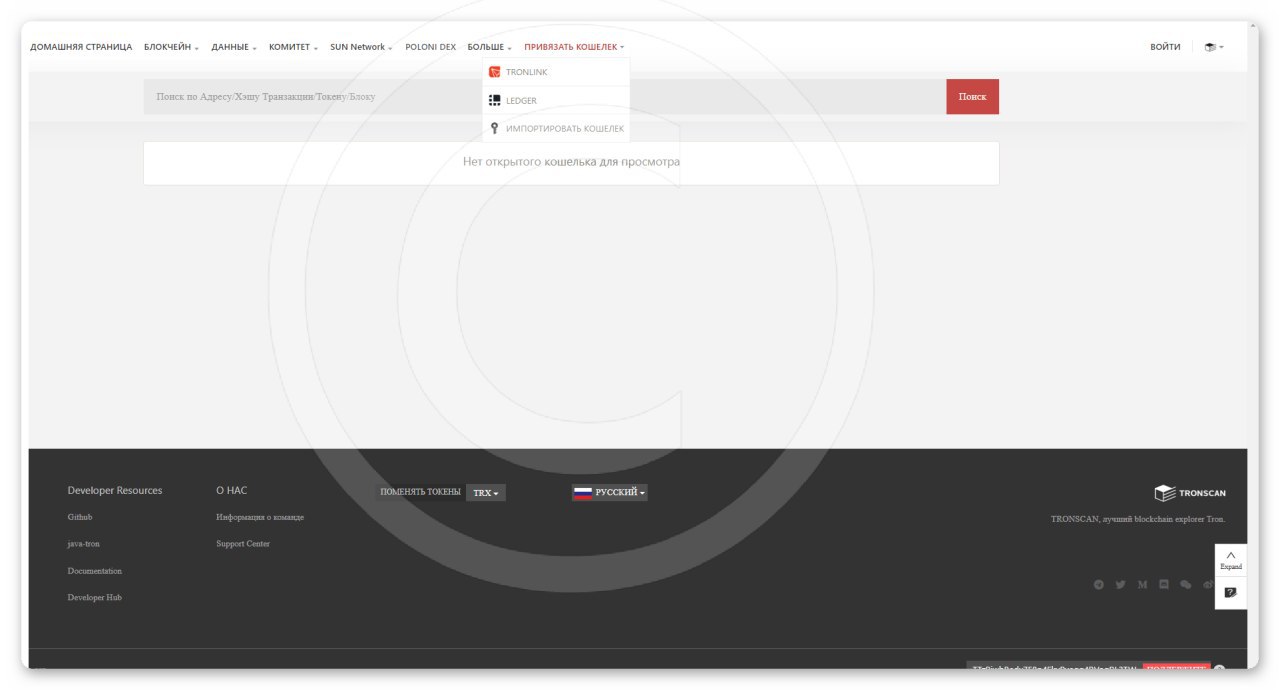Image resolution: width=1280 pixels, height=690 pixels.
Task: Focus the address/transaction hash search field
Action: (545, 97)
